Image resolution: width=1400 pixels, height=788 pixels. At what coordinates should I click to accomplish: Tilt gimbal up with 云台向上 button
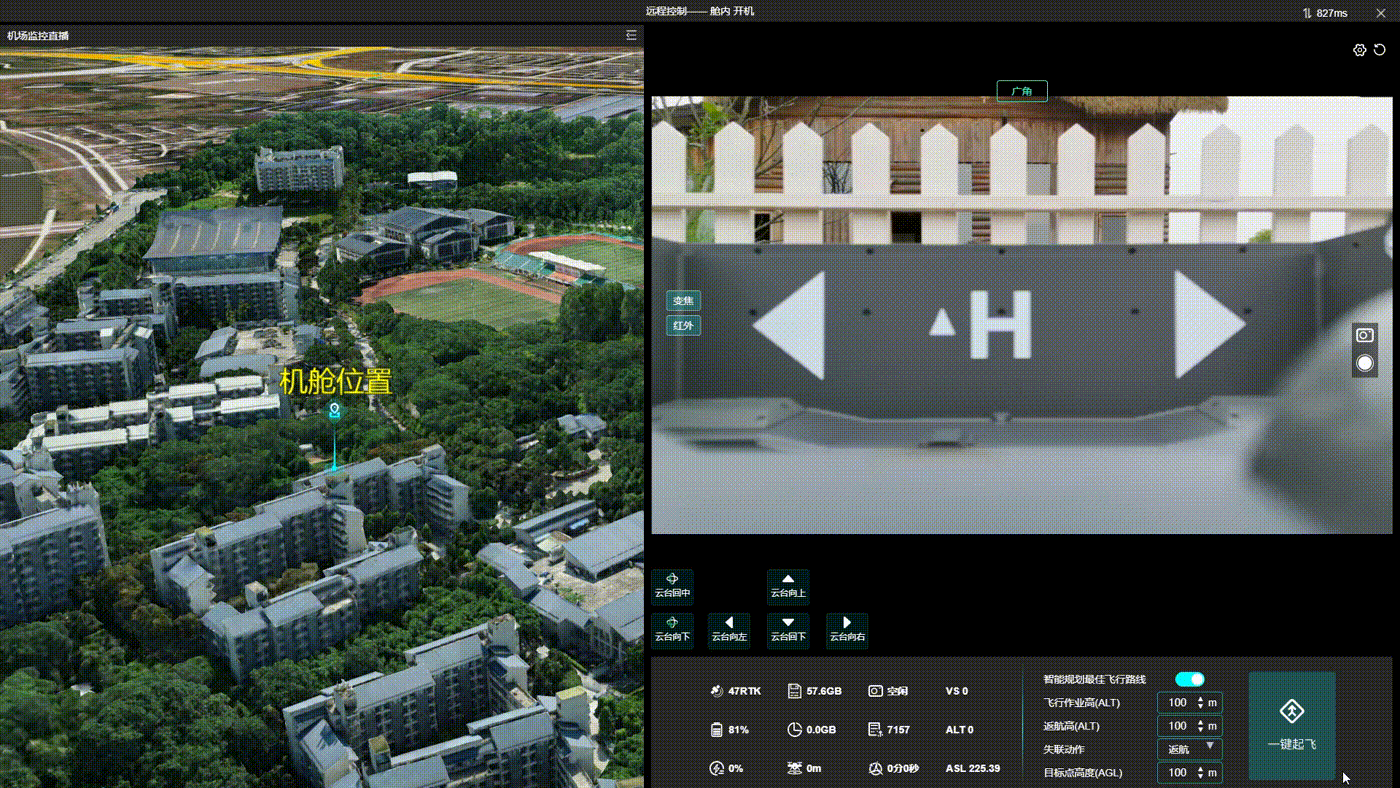[788, 587]
